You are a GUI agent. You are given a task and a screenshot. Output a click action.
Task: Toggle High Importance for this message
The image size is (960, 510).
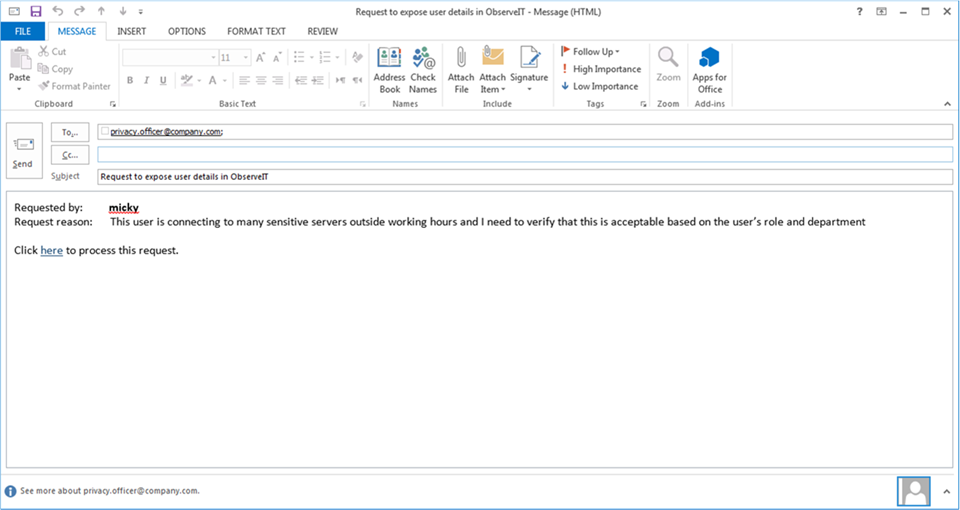click(x=600, y=69)
